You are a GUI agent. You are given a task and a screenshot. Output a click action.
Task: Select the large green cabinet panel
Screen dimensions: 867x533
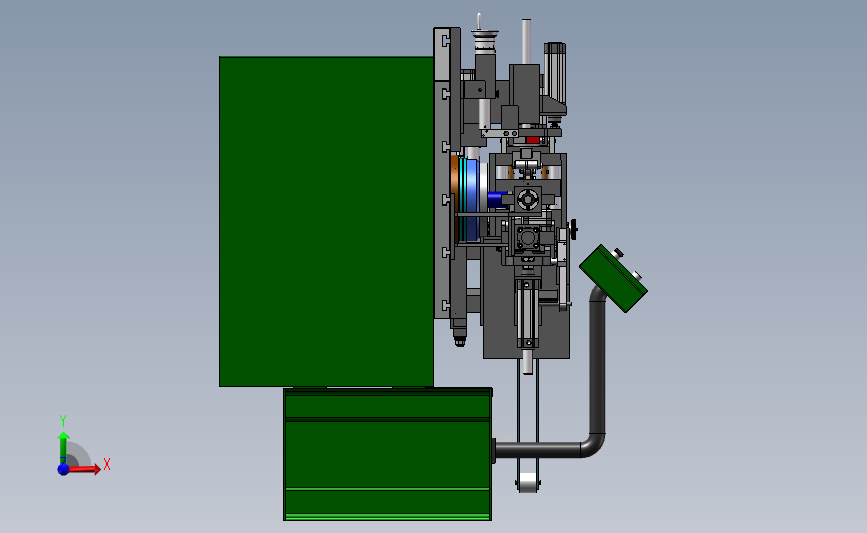pos(326,221)
